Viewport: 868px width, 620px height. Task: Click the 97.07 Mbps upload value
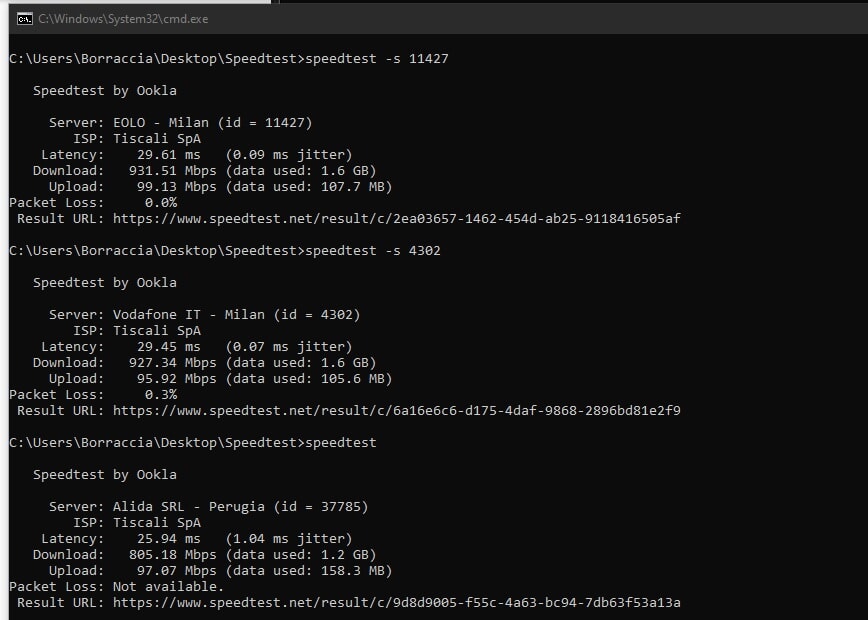[x=177, y=571]
